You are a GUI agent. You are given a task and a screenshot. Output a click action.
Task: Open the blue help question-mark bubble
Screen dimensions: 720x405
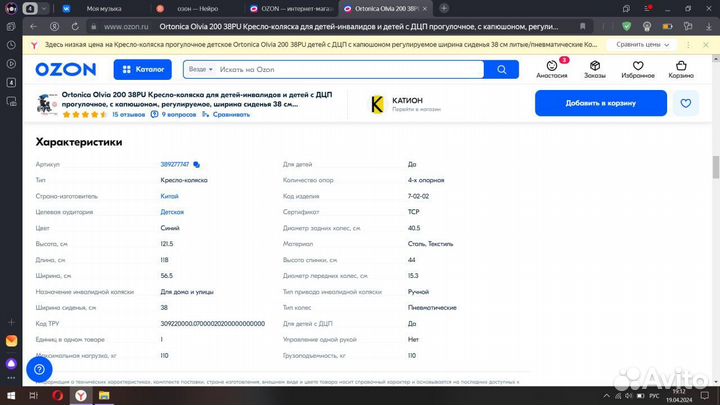[39, 369]
